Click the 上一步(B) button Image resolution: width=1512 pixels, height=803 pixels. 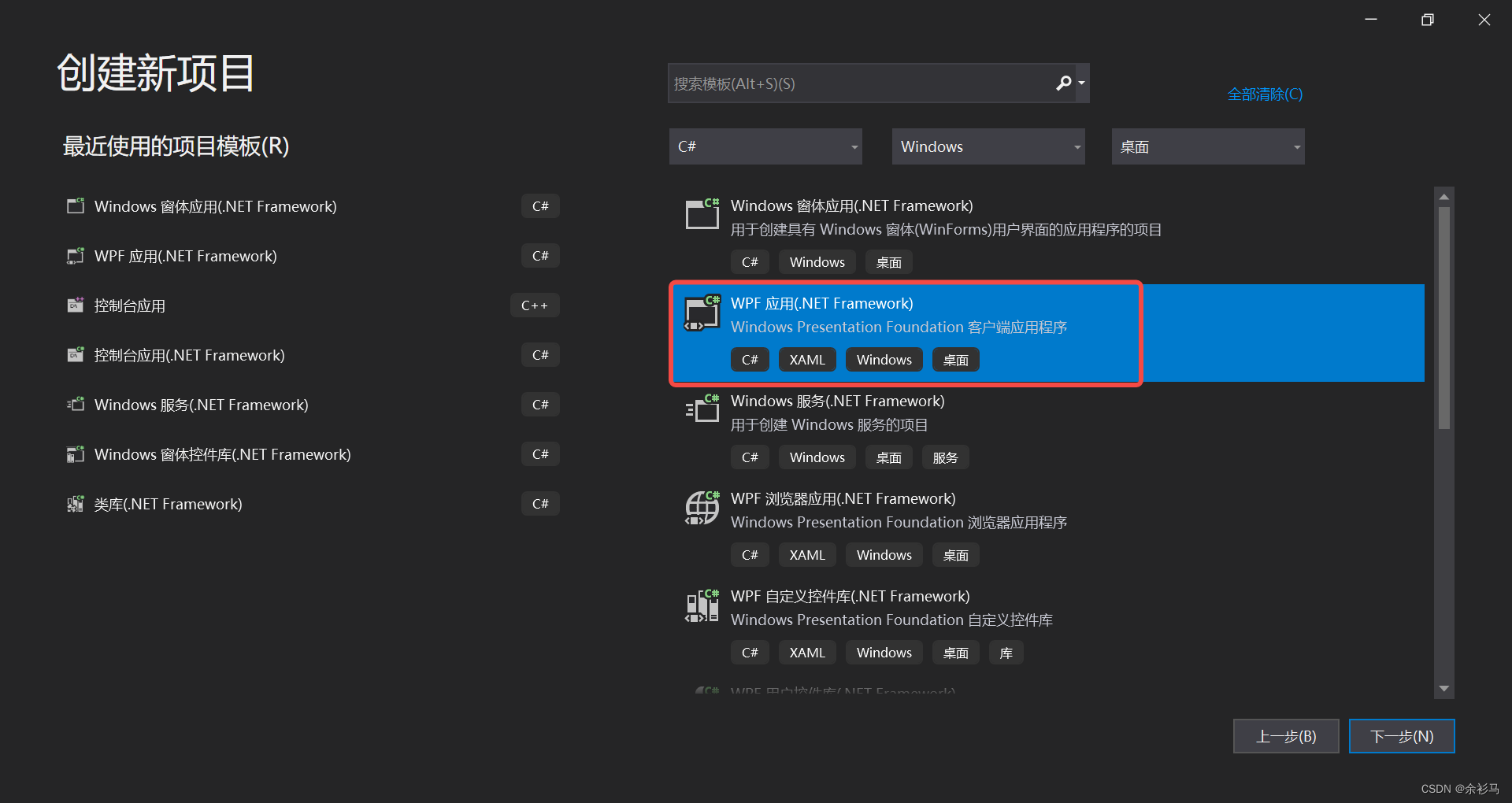click(1285, 736)
